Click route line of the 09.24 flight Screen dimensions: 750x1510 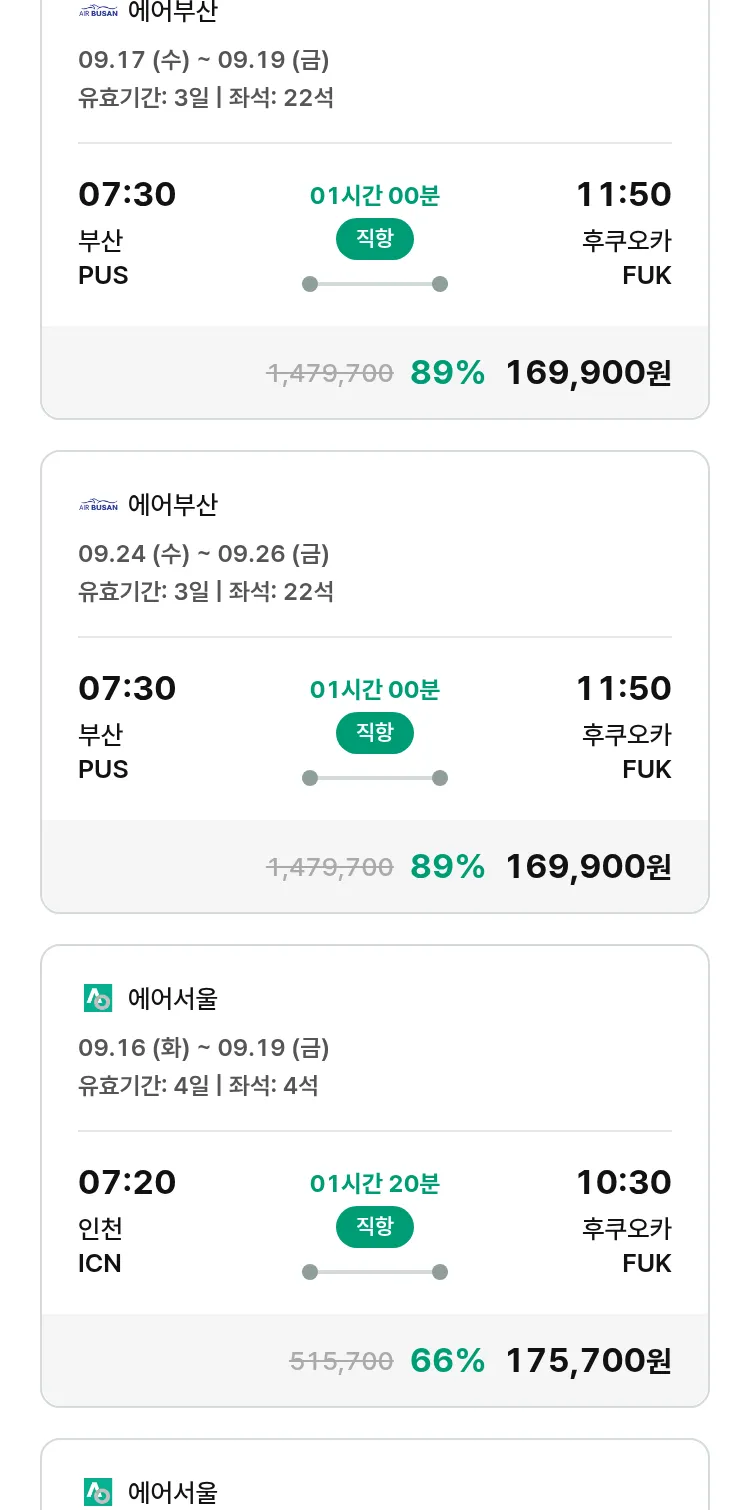coord(375,778)
